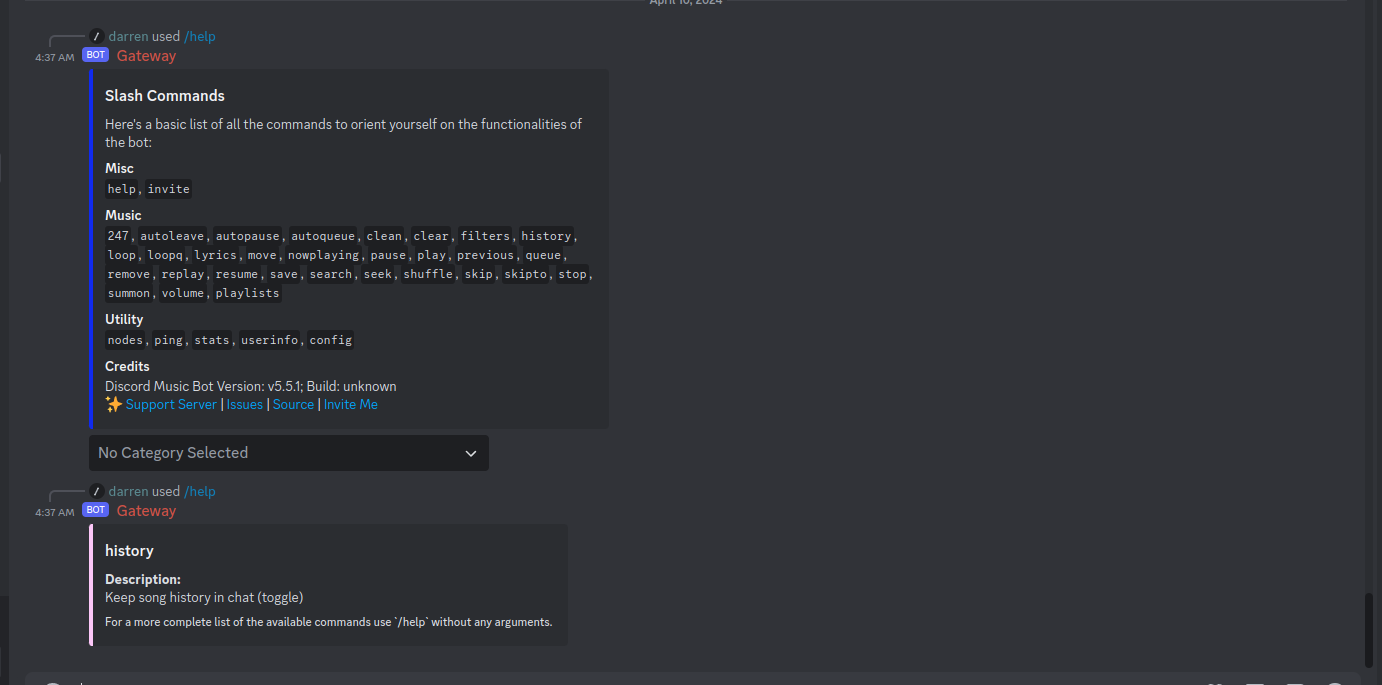Click 4:37 AM timestamp on history message

(55, 512)
